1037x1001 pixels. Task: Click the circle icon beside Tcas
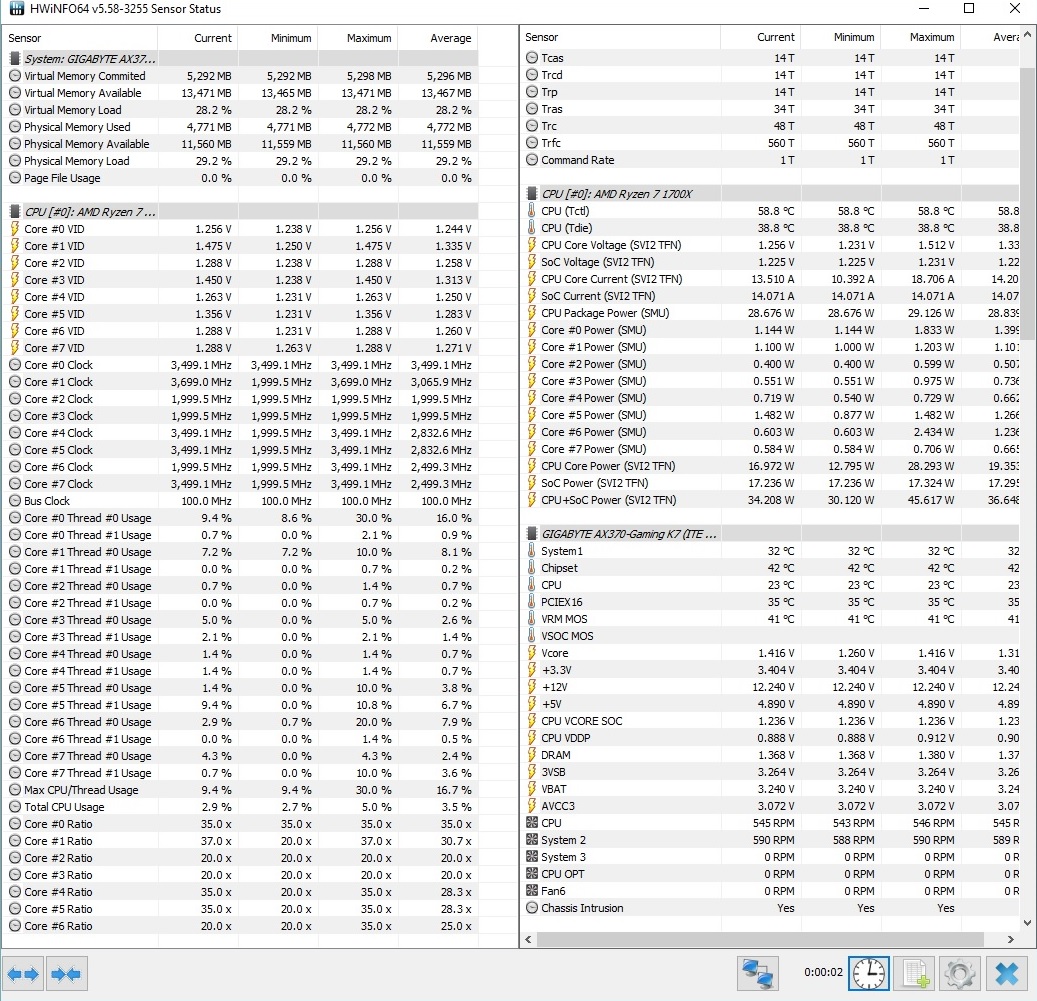[532, 58]
